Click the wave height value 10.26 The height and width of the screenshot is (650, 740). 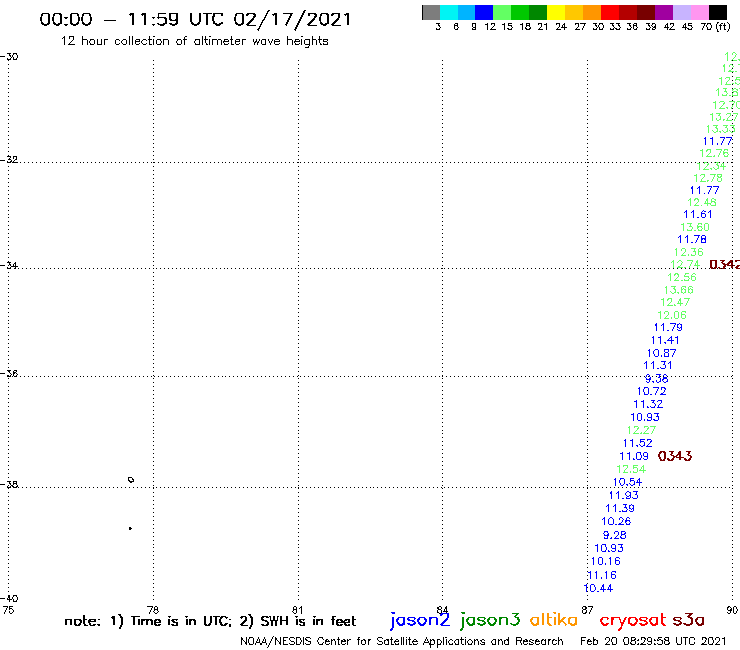pos(616,521)
